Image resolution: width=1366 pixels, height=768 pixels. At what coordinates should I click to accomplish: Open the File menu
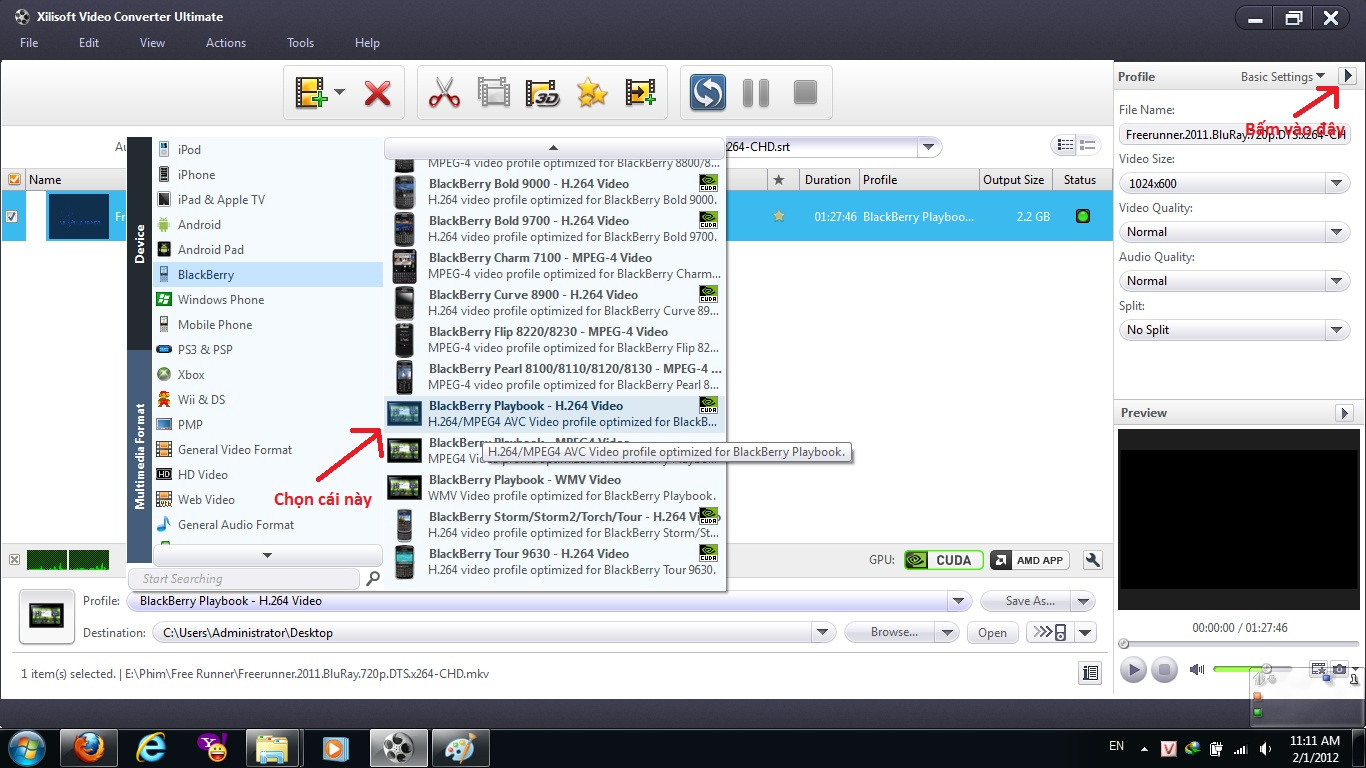tap(29, 43)
